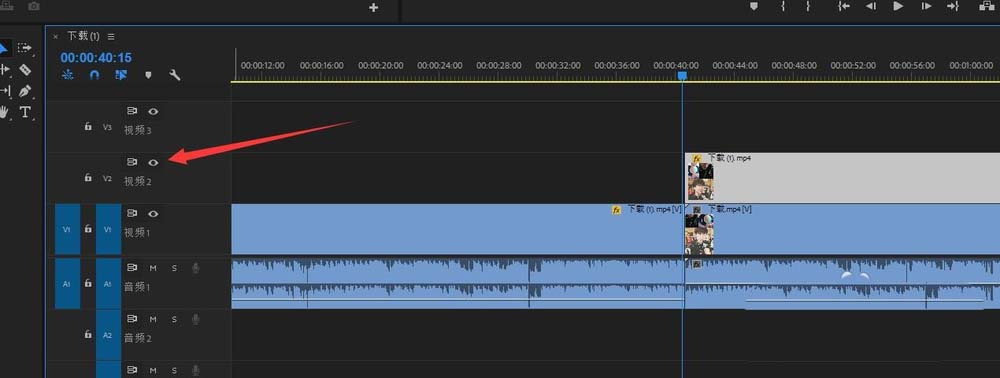
Task: Toggle V1 source patching button
Action: [68, 229]
